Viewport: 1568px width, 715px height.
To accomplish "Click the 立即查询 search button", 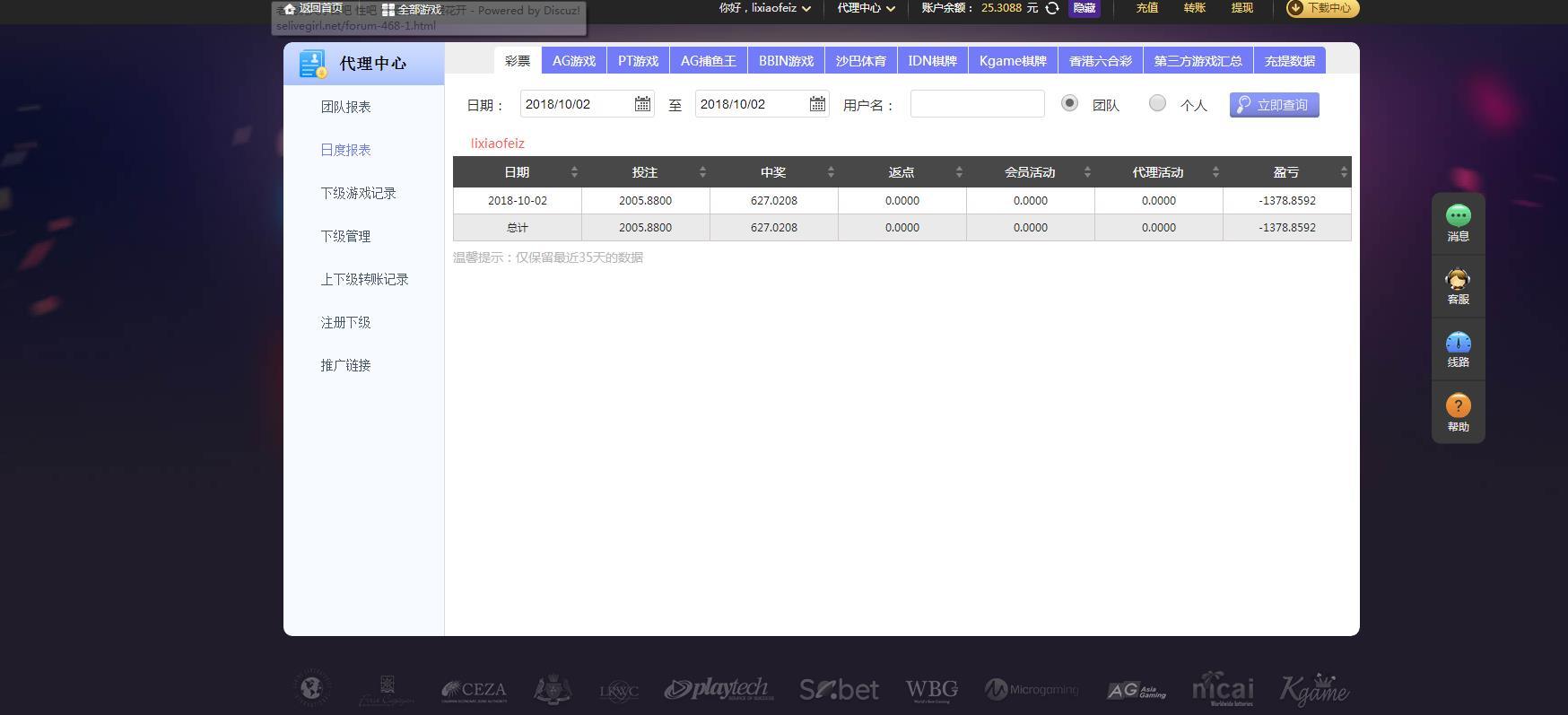I will pyautogui.click(x=1275, y=105).
